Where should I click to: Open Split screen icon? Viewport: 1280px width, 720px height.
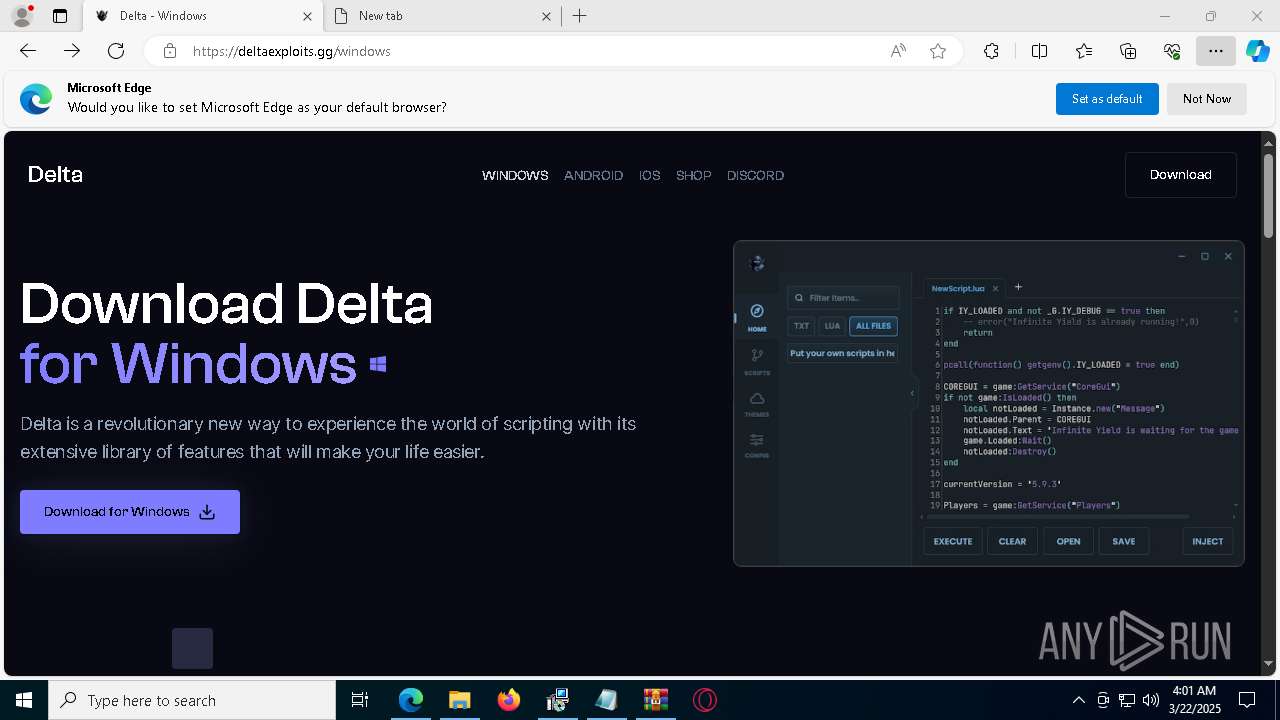click(x=1039, y=51)
